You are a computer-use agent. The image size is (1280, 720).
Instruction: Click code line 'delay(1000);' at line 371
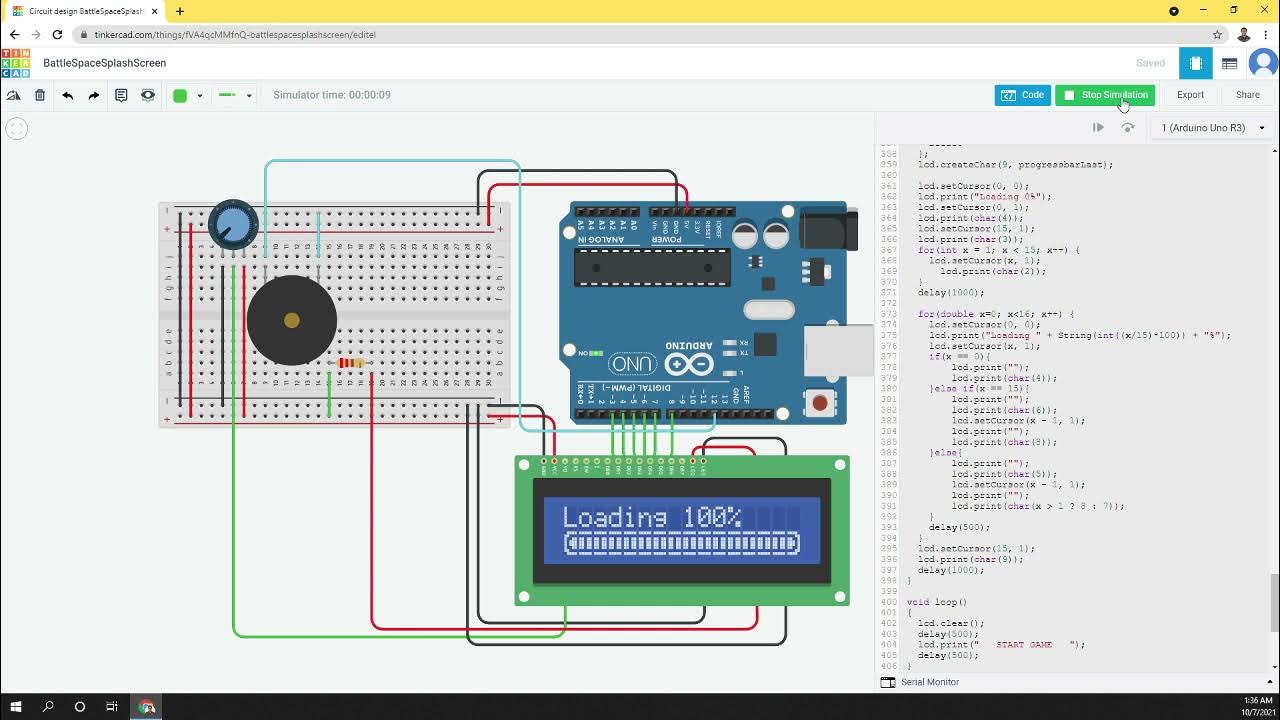click(x=951, y=293)
